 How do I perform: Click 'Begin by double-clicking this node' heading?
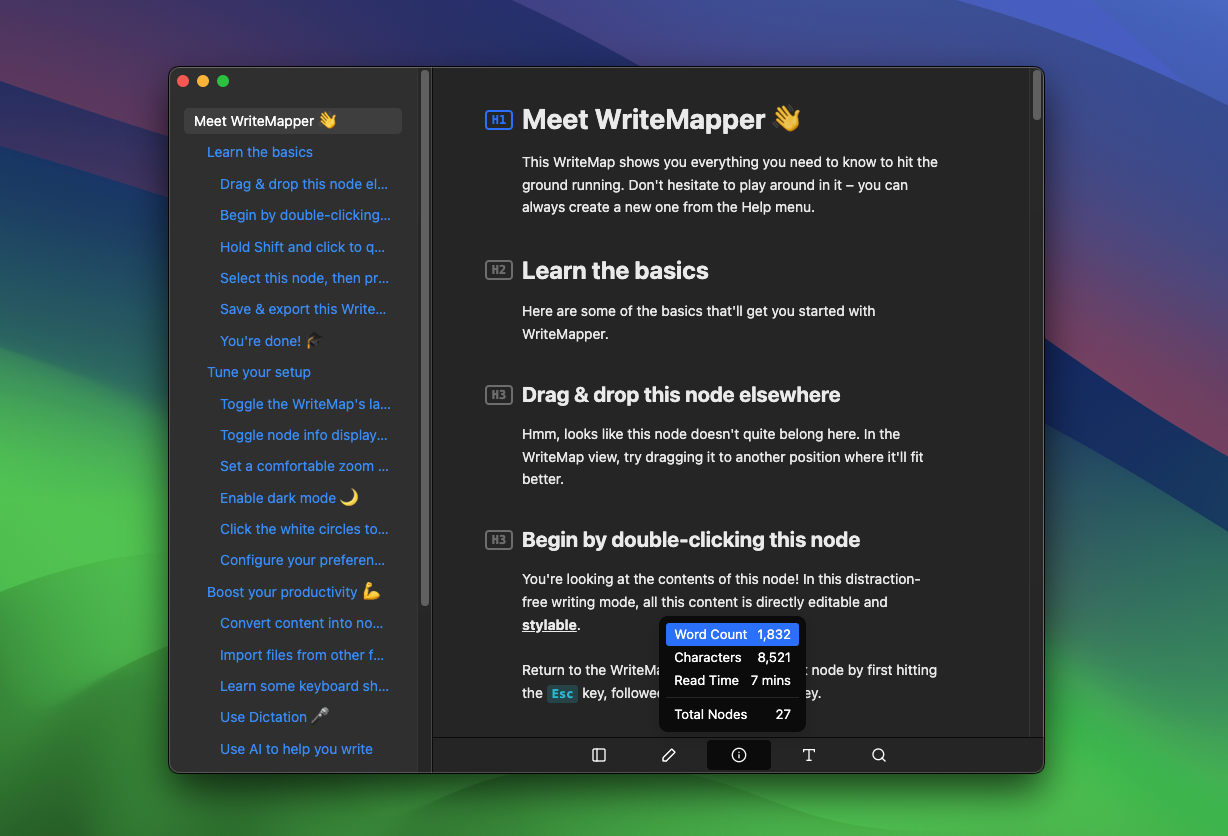(691, 540)
